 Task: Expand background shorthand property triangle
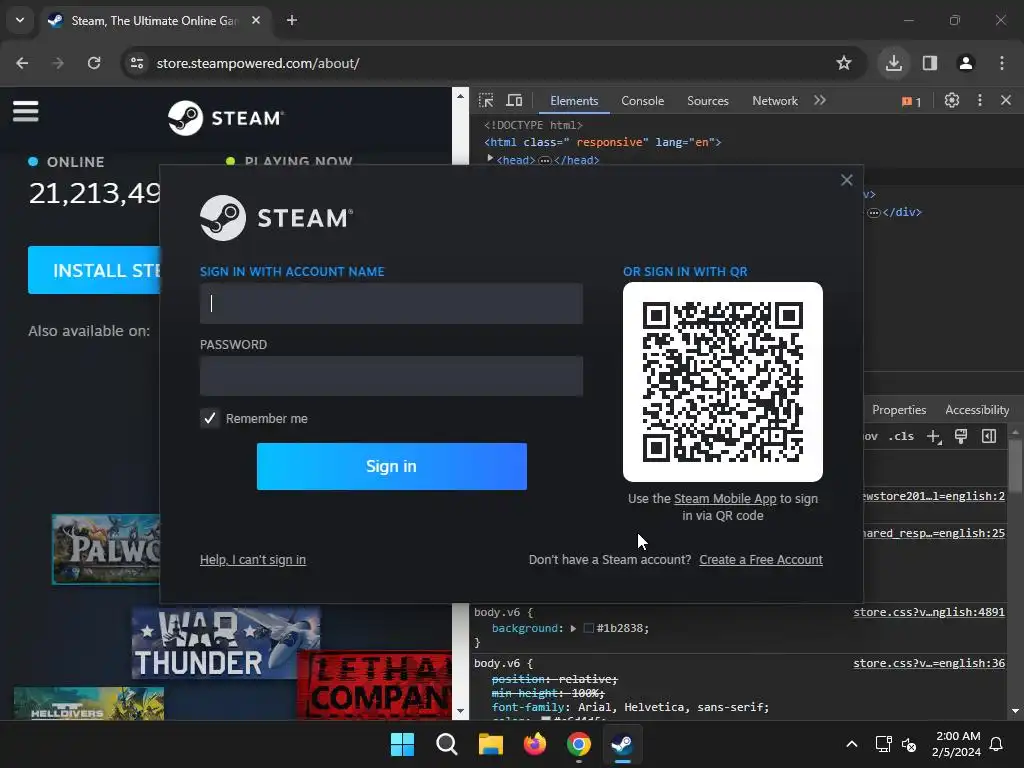coord(573,628)
